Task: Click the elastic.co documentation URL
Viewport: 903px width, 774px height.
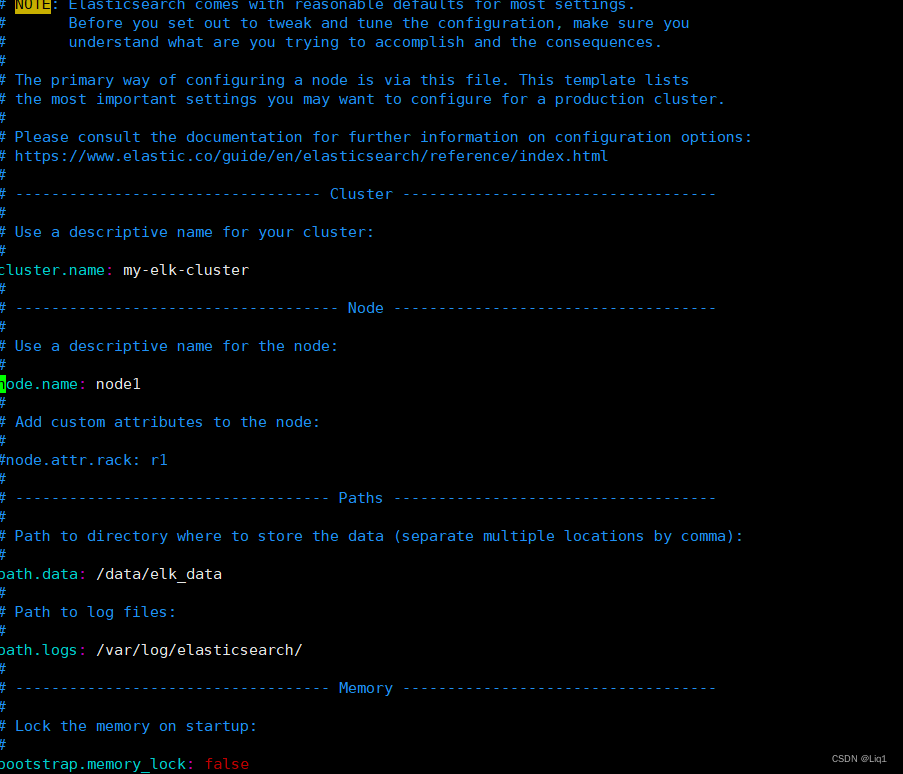Action: 311,156
